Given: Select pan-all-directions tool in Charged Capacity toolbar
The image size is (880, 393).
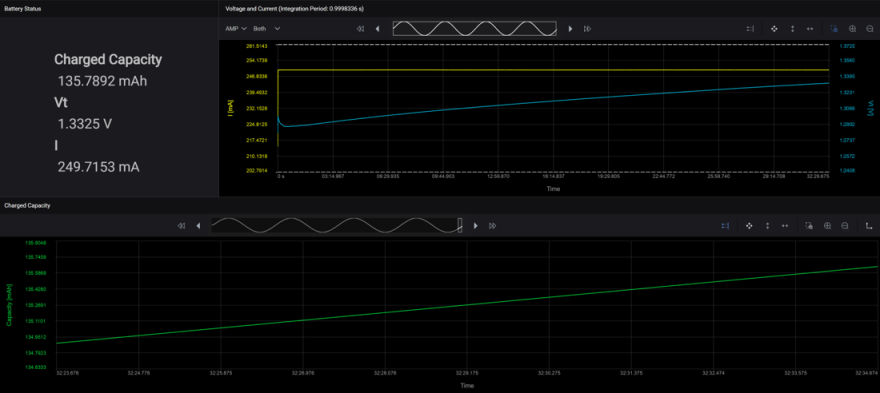Looking at the screenshot, I should [x=749, y=226].
